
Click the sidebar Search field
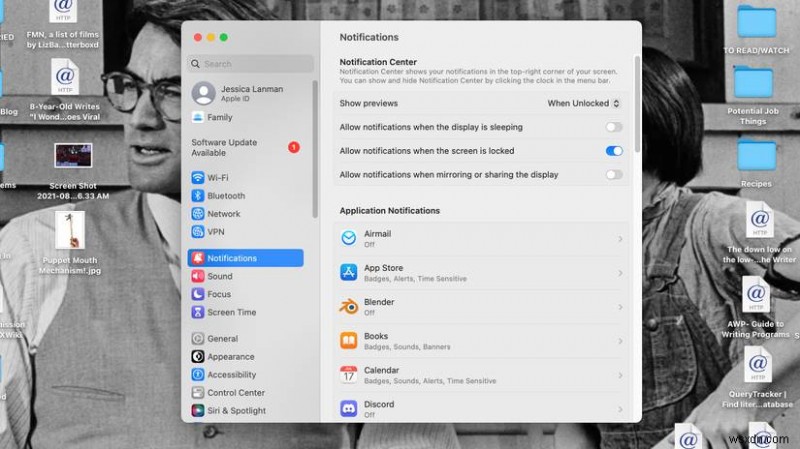[x=250, y=64]
